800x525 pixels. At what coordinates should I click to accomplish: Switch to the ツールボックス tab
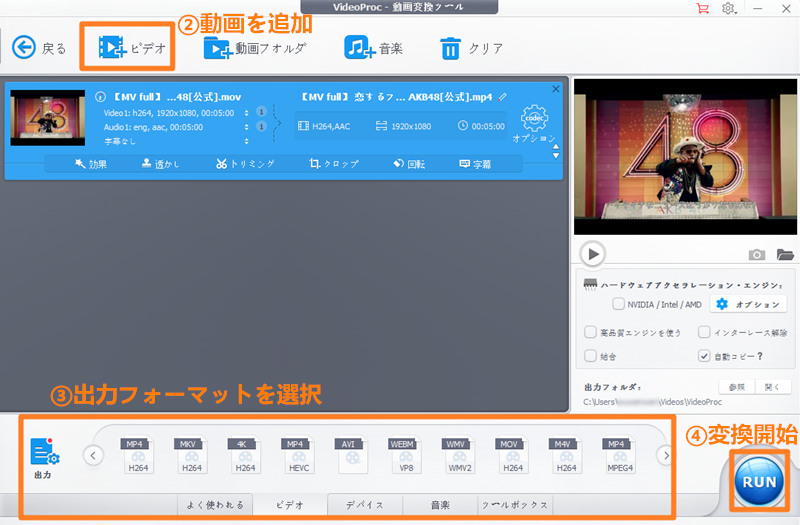pos(515,505)
